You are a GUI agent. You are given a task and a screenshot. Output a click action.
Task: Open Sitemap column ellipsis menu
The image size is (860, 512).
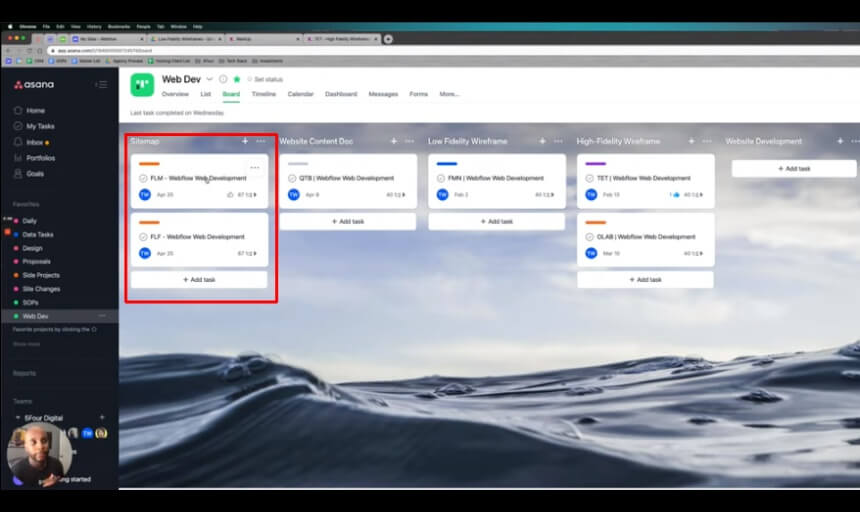(x=261, y=141)
